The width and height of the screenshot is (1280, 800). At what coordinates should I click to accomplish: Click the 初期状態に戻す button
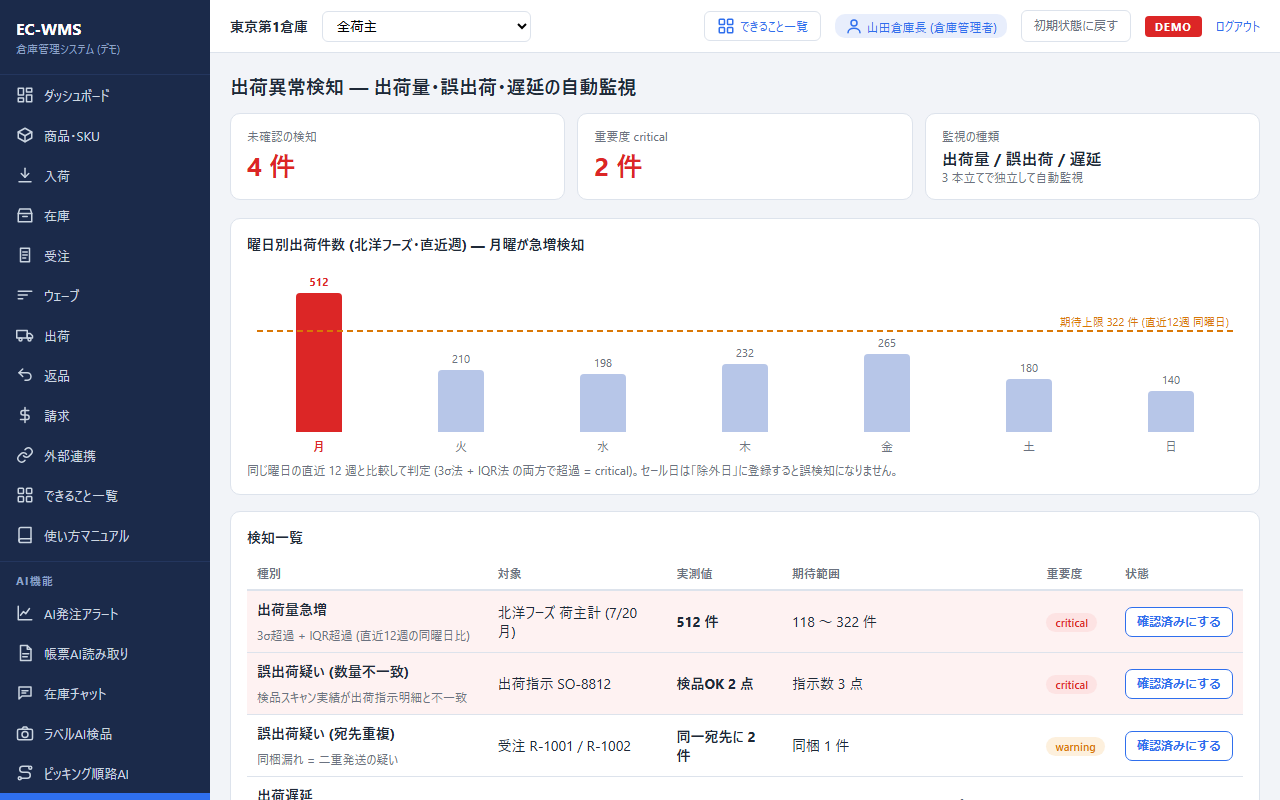coord(1076,26)
